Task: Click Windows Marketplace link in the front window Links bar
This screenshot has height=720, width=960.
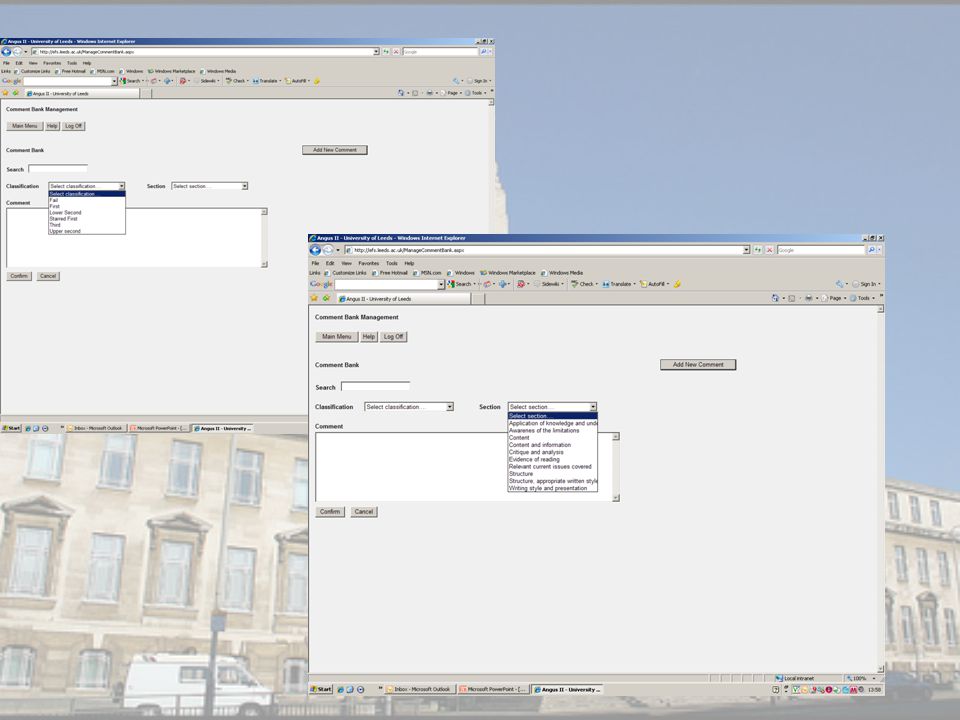Action: [508, 273]
